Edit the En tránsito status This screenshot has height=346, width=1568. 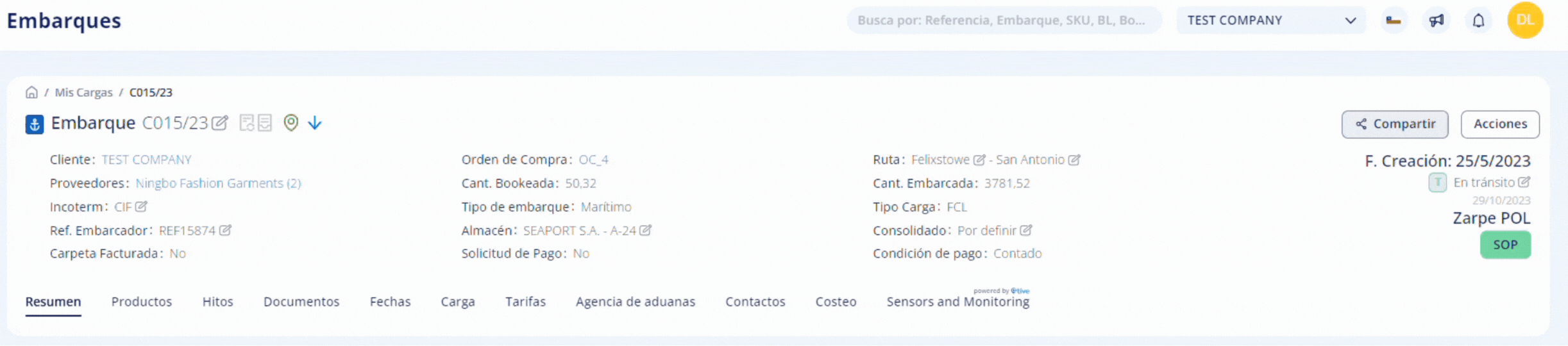coord(1524,182)
